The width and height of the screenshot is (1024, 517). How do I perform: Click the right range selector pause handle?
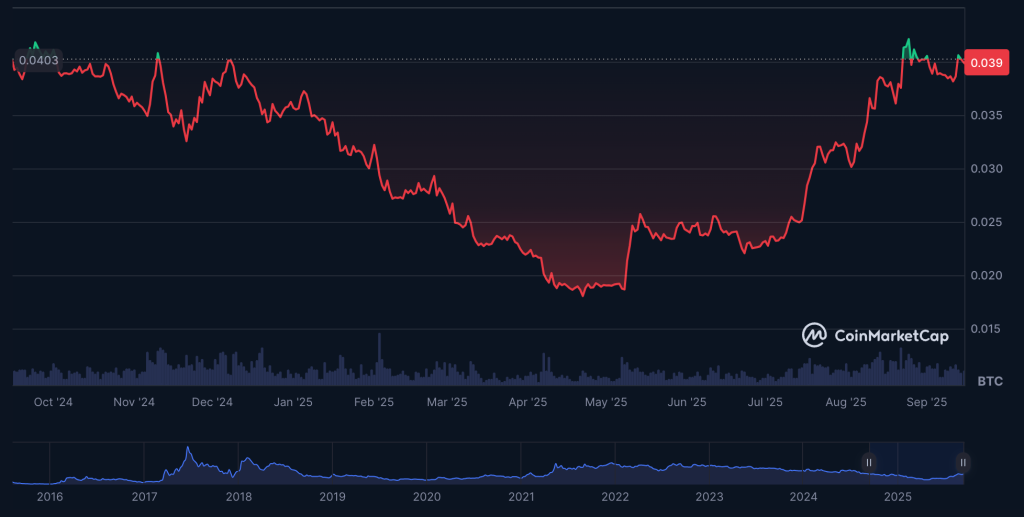pyautogui.click(x=963, y=462)
